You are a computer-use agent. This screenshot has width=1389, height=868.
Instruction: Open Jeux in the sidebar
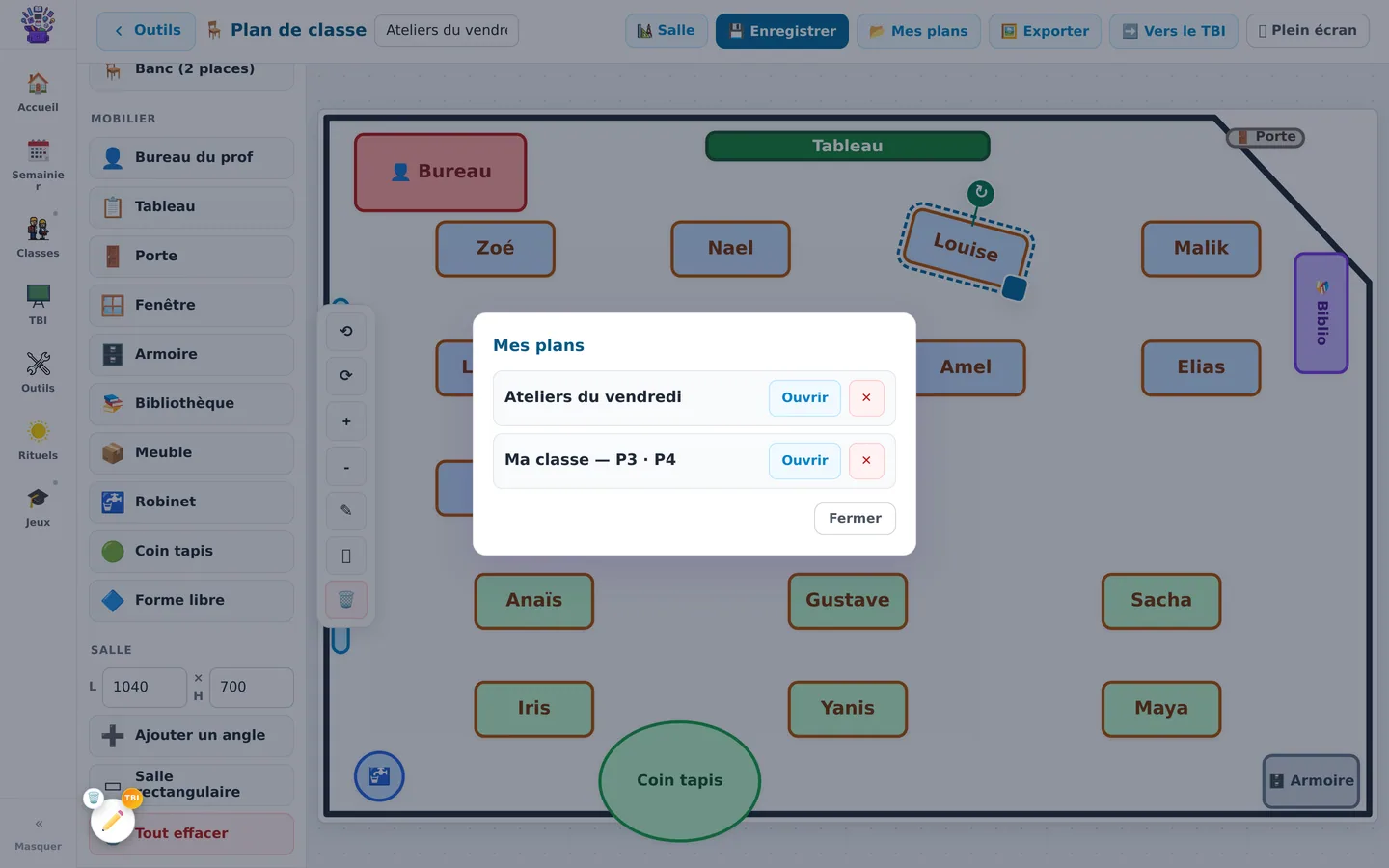click(38, 507)
